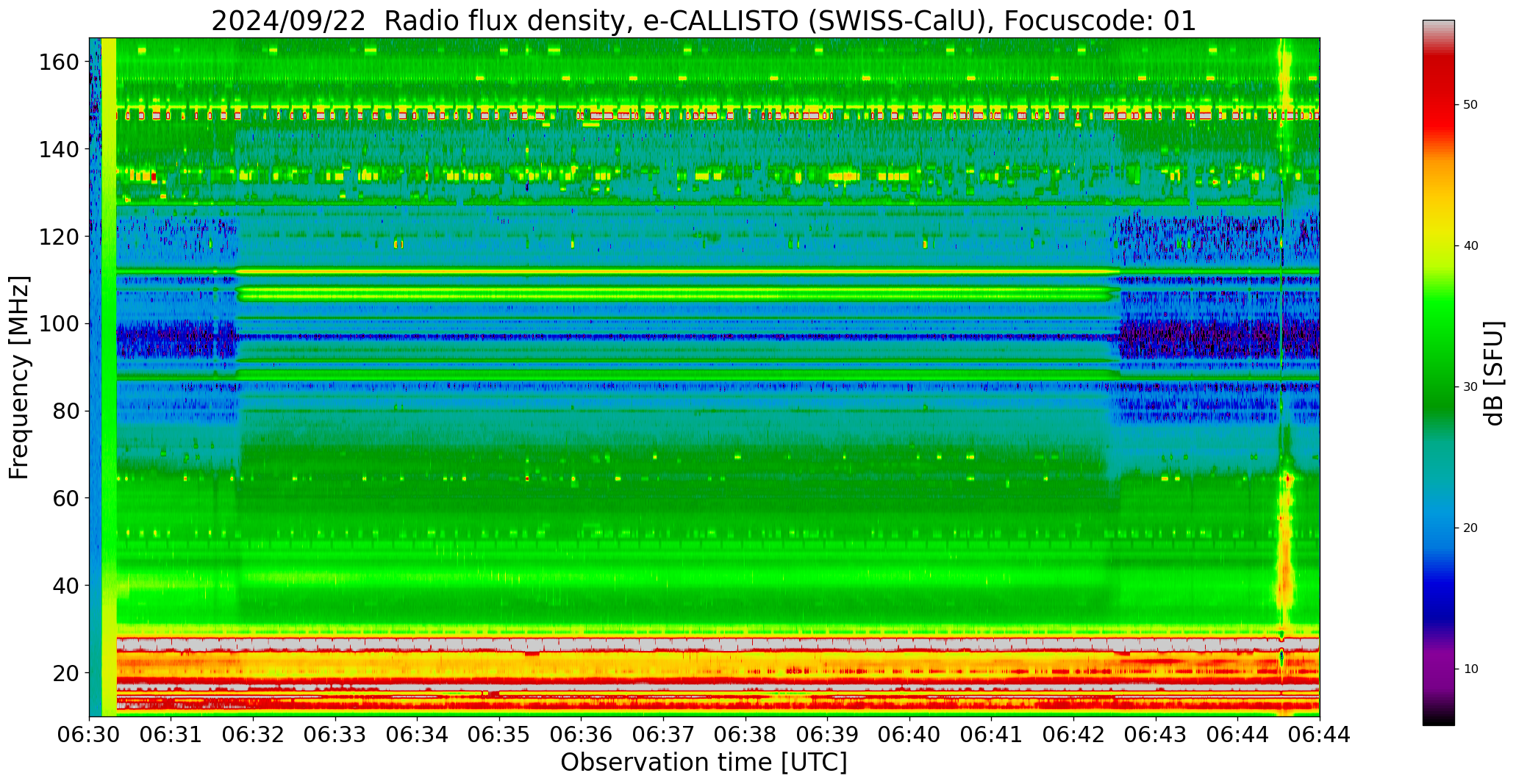Click the 06:31 time tick label
The width and height of the screenshot is (1516, 784).
tap(171, 735)
